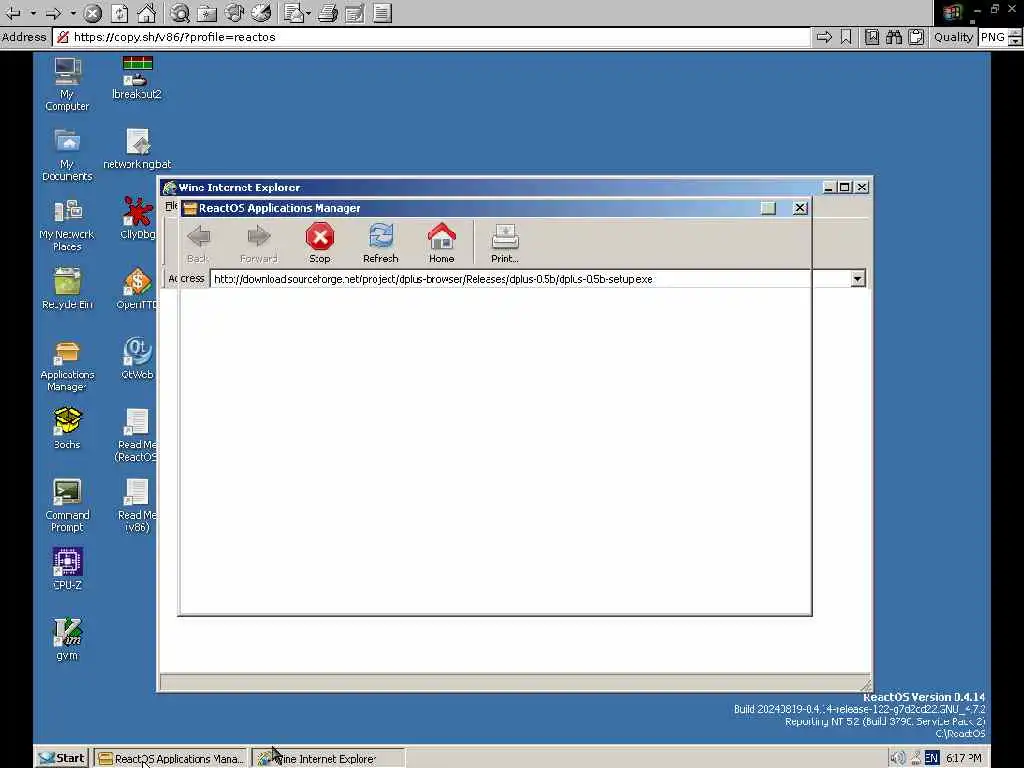The height and width of the screenshot is (768, 1024).
Task: Select OllyDbg desktop icon
Action: [x=137, y=218]
